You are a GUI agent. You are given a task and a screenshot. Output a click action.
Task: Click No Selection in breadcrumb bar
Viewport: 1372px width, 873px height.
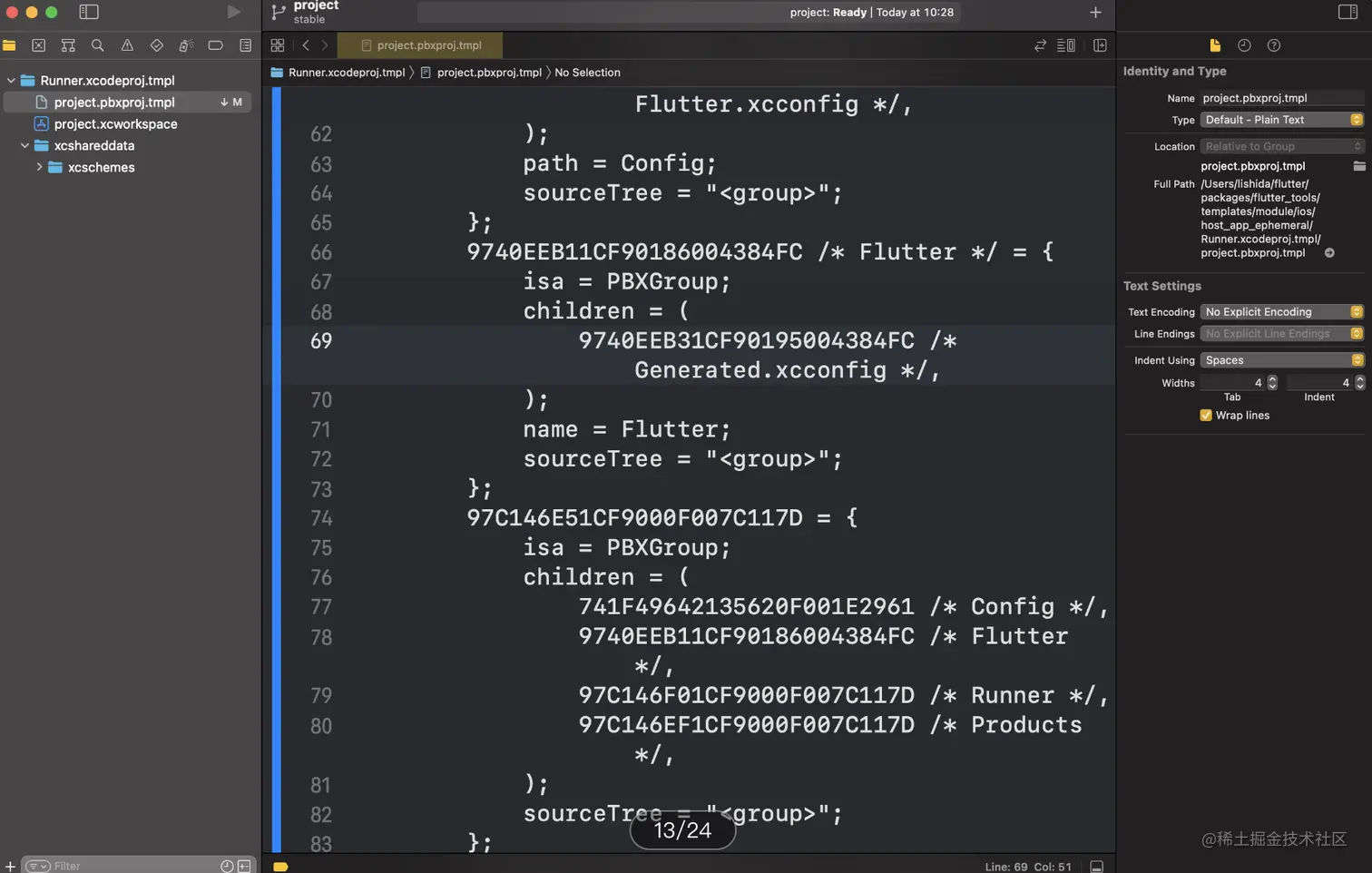click(x=587, y=73)
